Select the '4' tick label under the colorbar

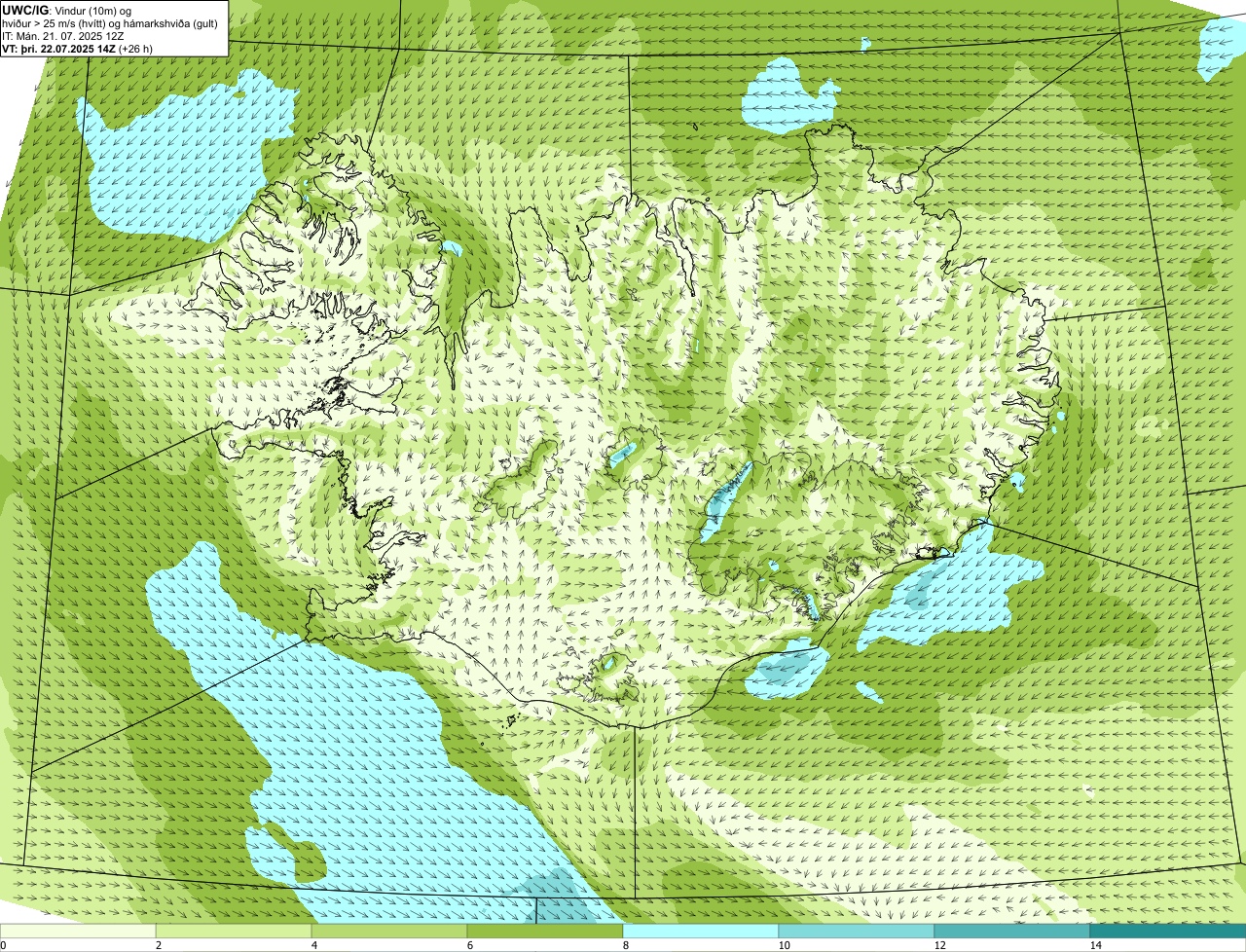tap(313, 945)
